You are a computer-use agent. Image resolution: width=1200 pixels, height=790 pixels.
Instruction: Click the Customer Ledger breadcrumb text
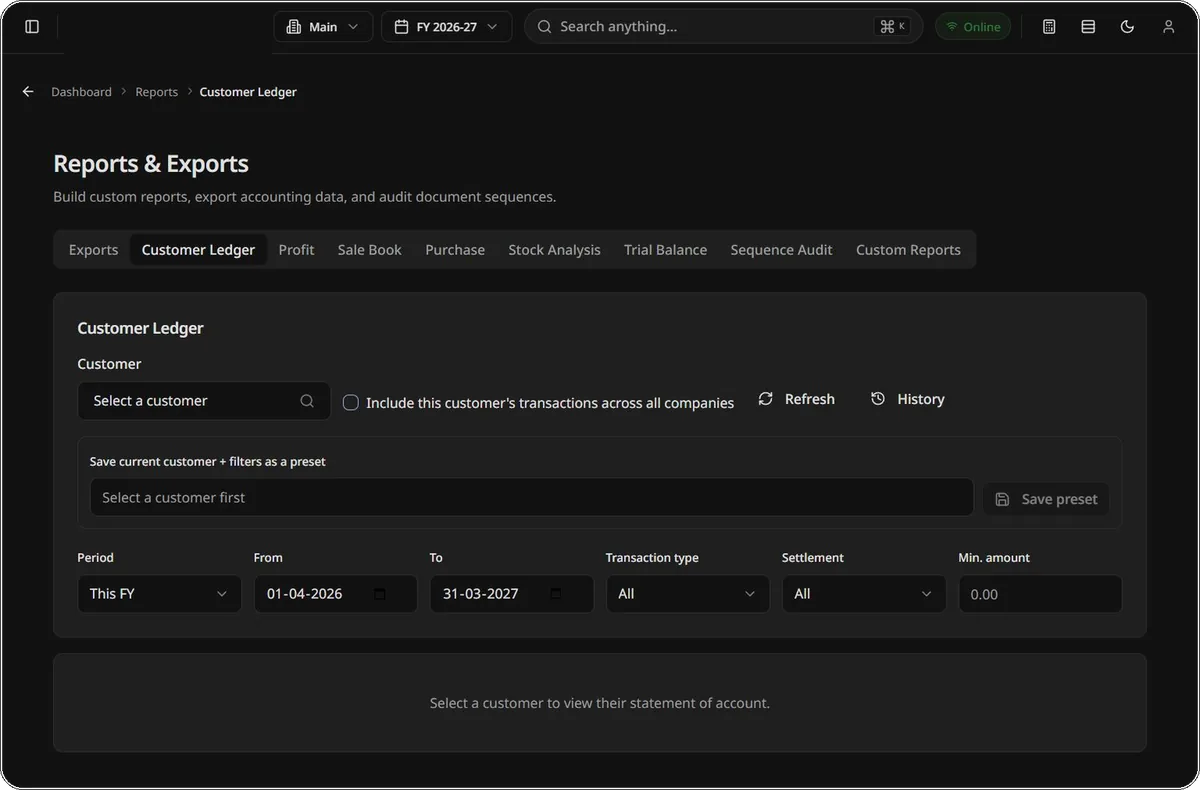coord(248,92)
